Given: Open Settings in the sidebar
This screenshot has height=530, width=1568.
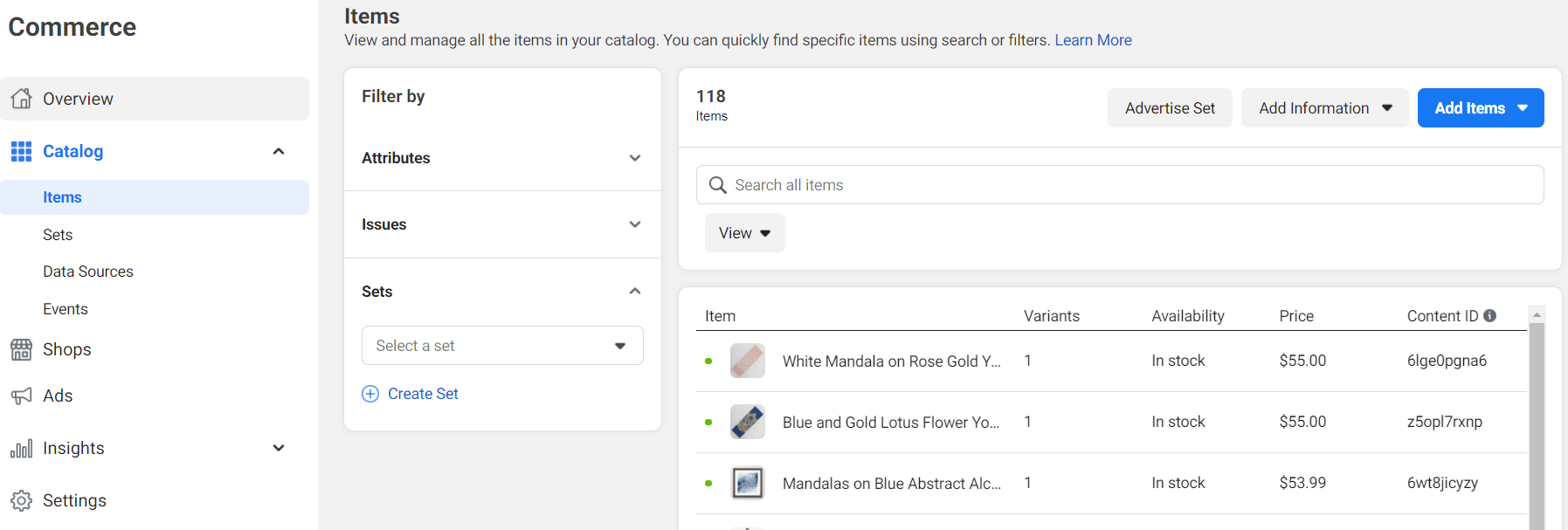Looking at the screenshot, I should pos(74,500).
